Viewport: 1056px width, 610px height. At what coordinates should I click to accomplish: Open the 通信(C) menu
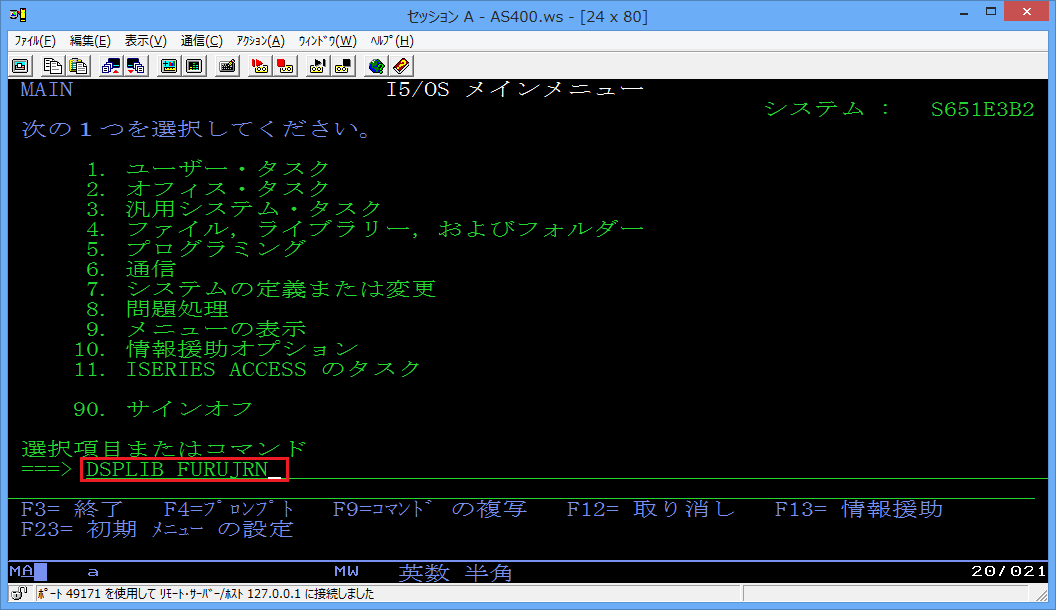tap(201, 41)
